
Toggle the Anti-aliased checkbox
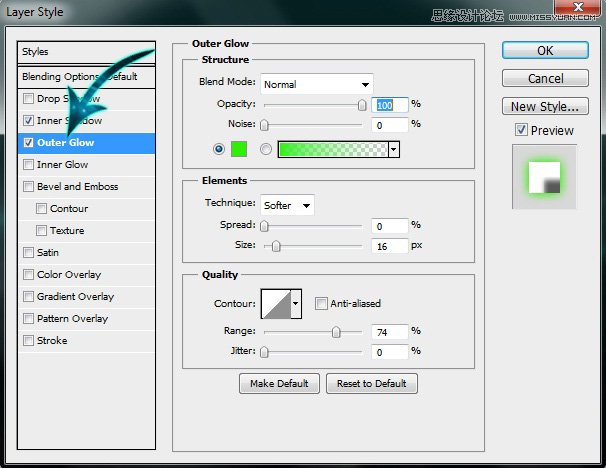[321, 304]
